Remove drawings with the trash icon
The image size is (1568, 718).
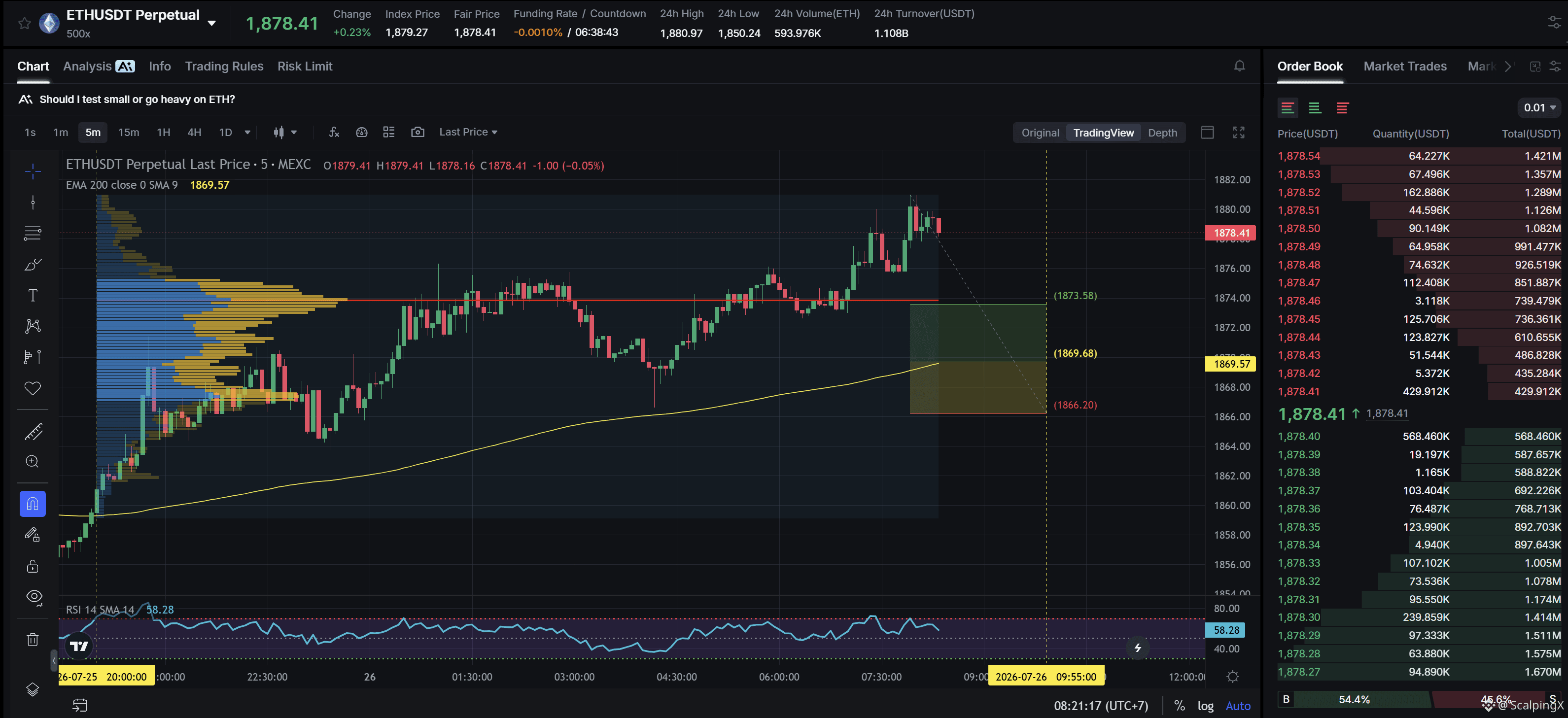click(33, 639)
